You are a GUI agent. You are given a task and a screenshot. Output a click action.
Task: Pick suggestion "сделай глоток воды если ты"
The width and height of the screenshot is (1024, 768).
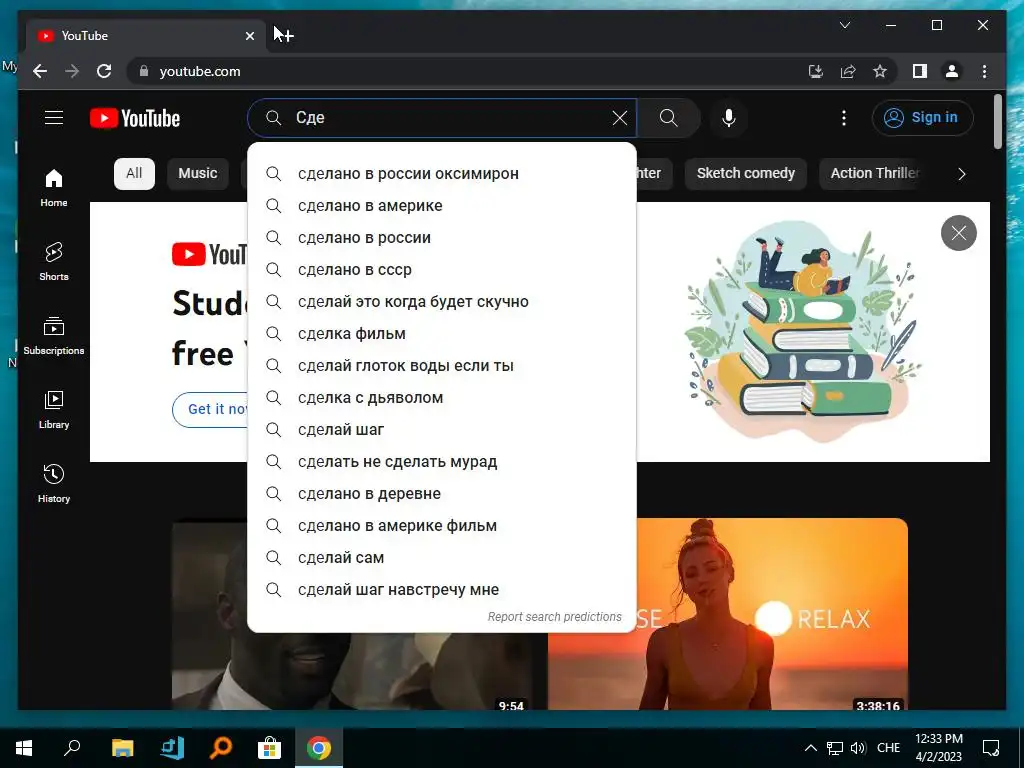(x=442, y=366)
